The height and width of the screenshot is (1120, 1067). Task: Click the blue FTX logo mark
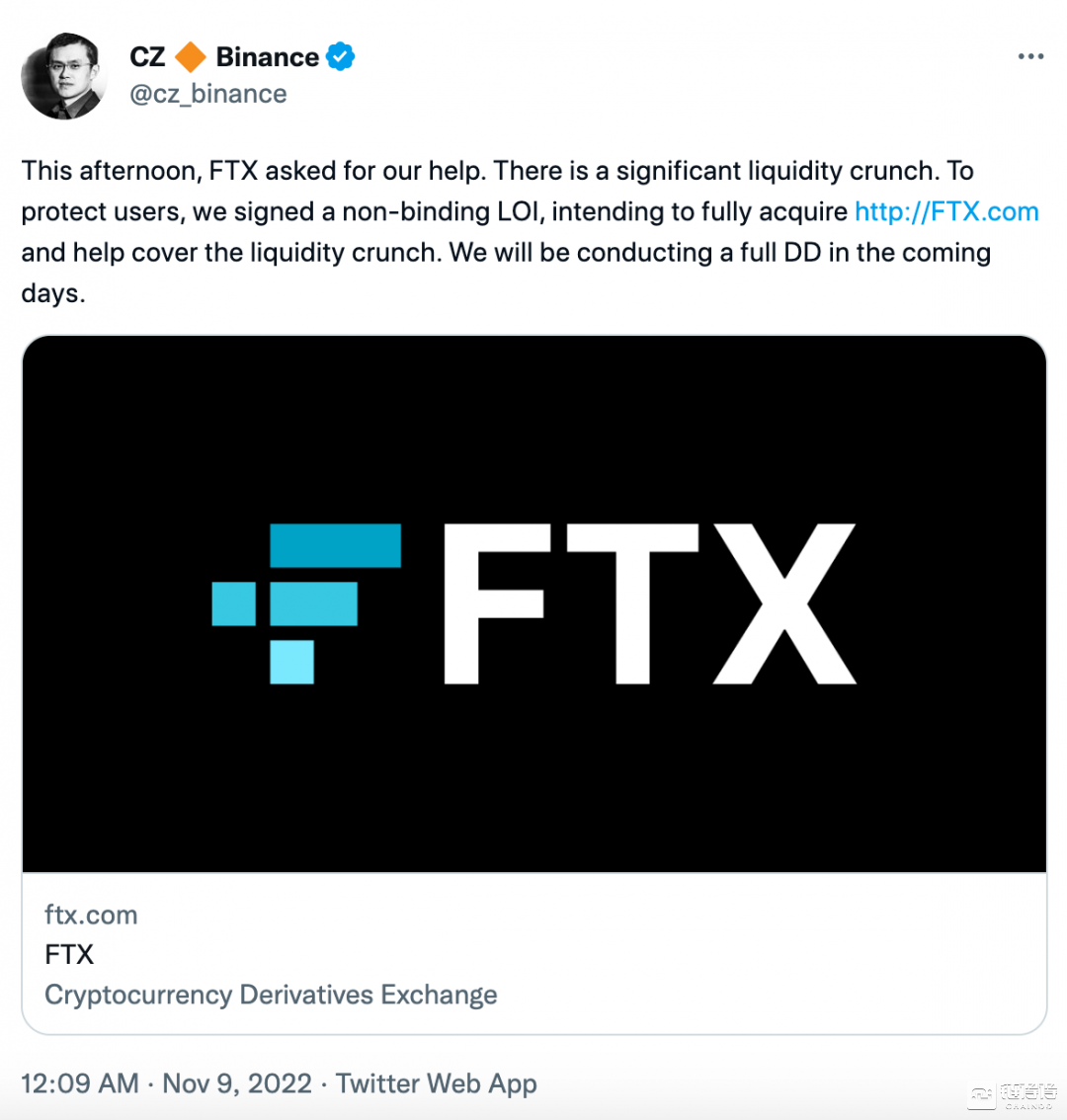[307, 602]
